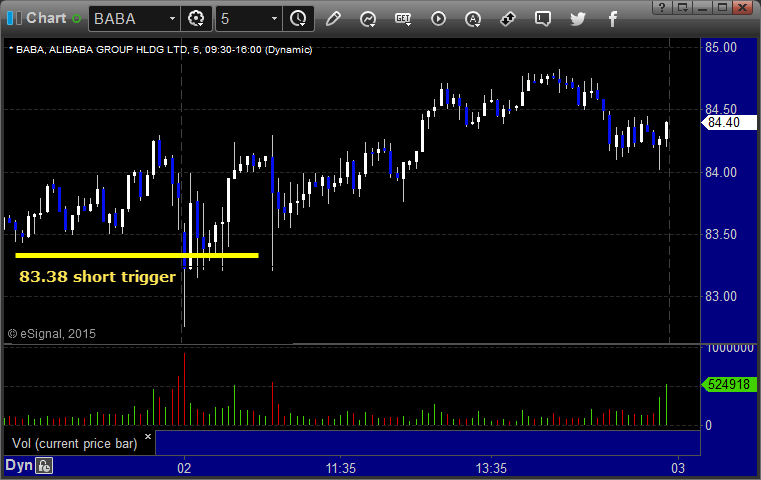This screenshot has width=761, height=480.
Task: Click the 11:35 time axis label
Action: (340, 468)
